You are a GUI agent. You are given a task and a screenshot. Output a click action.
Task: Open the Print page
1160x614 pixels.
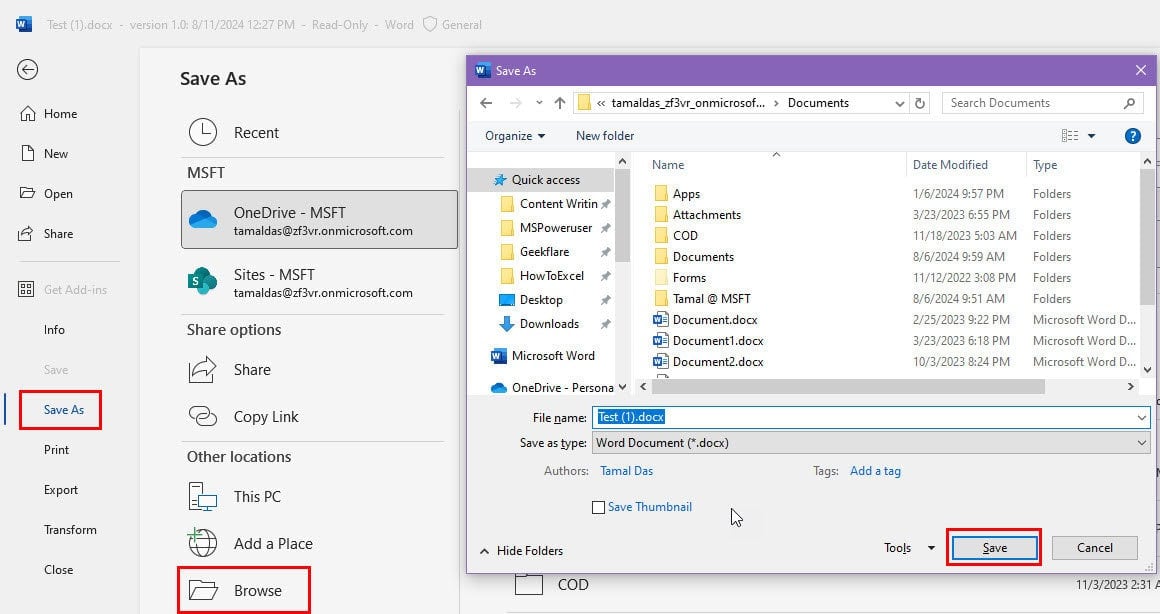click(56, 450)
